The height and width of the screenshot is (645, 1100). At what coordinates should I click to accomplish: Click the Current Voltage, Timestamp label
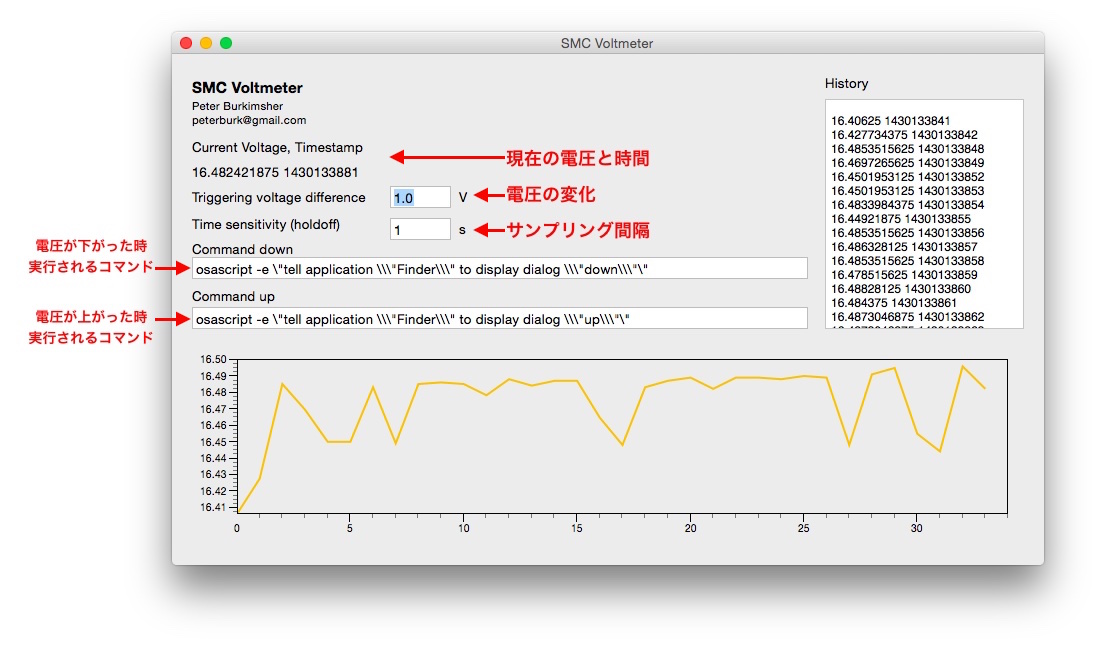point(277,147)
